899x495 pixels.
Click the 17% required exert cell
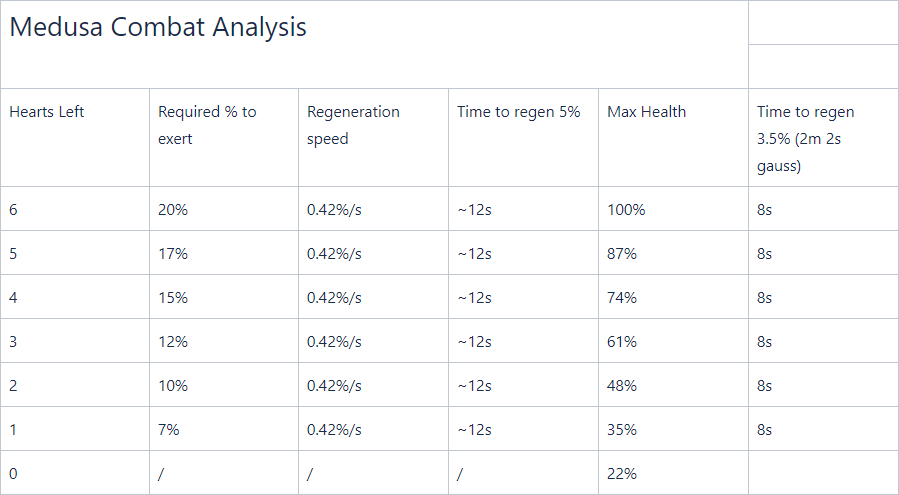224,253
